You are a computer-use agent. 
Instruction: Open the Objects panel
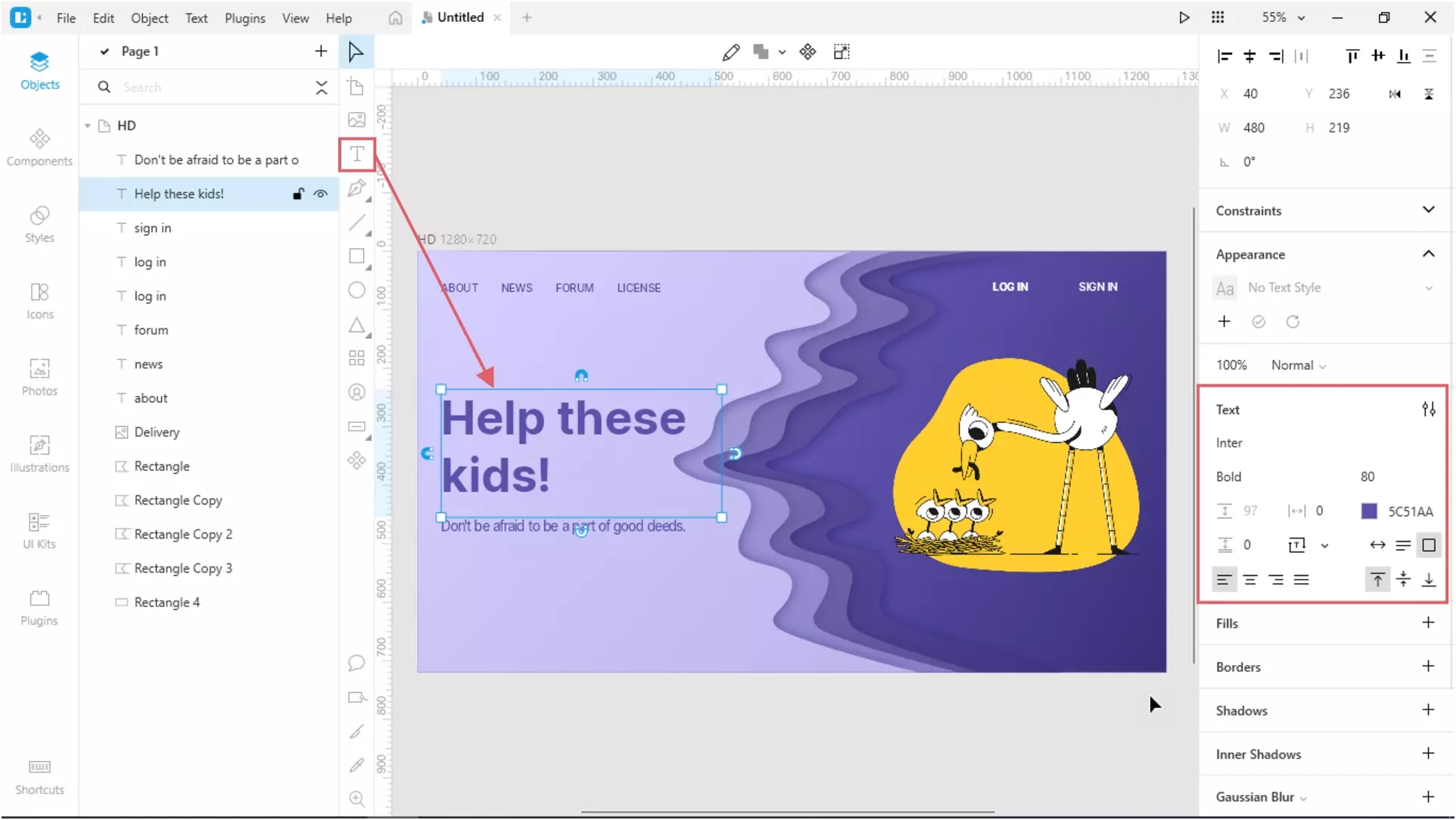(39, 70)
